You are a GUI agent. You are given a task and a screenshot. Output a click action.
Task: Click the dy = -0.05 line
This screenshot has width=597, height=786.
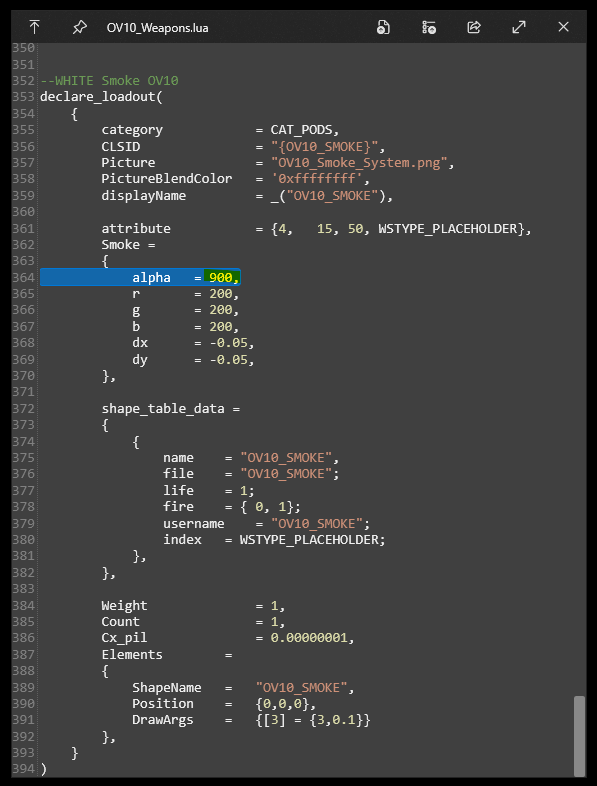pyautogui.click(x=193, y=359)
